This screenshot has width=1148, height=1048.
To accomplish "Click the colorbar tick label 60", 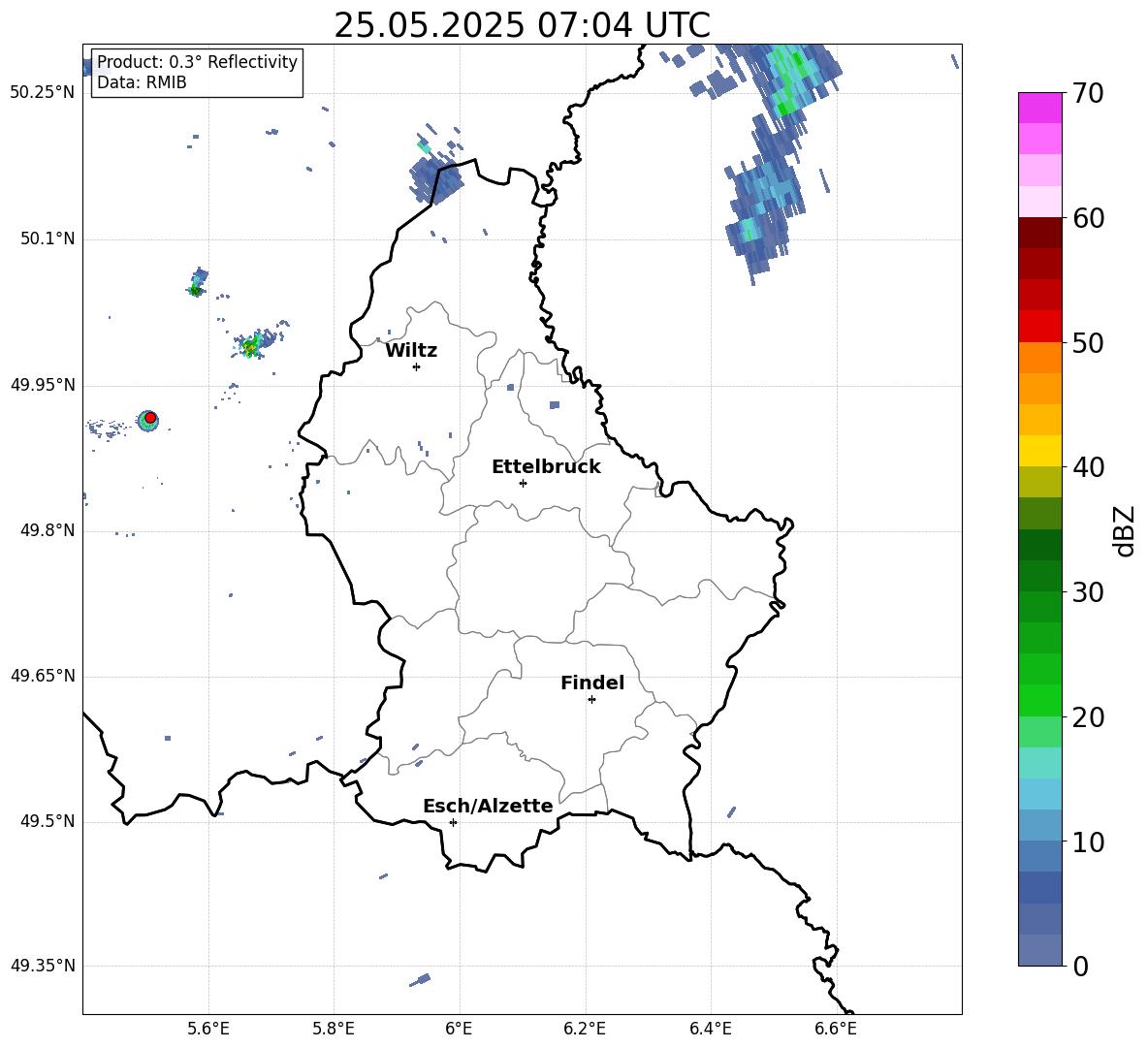I will [1088, 218].
